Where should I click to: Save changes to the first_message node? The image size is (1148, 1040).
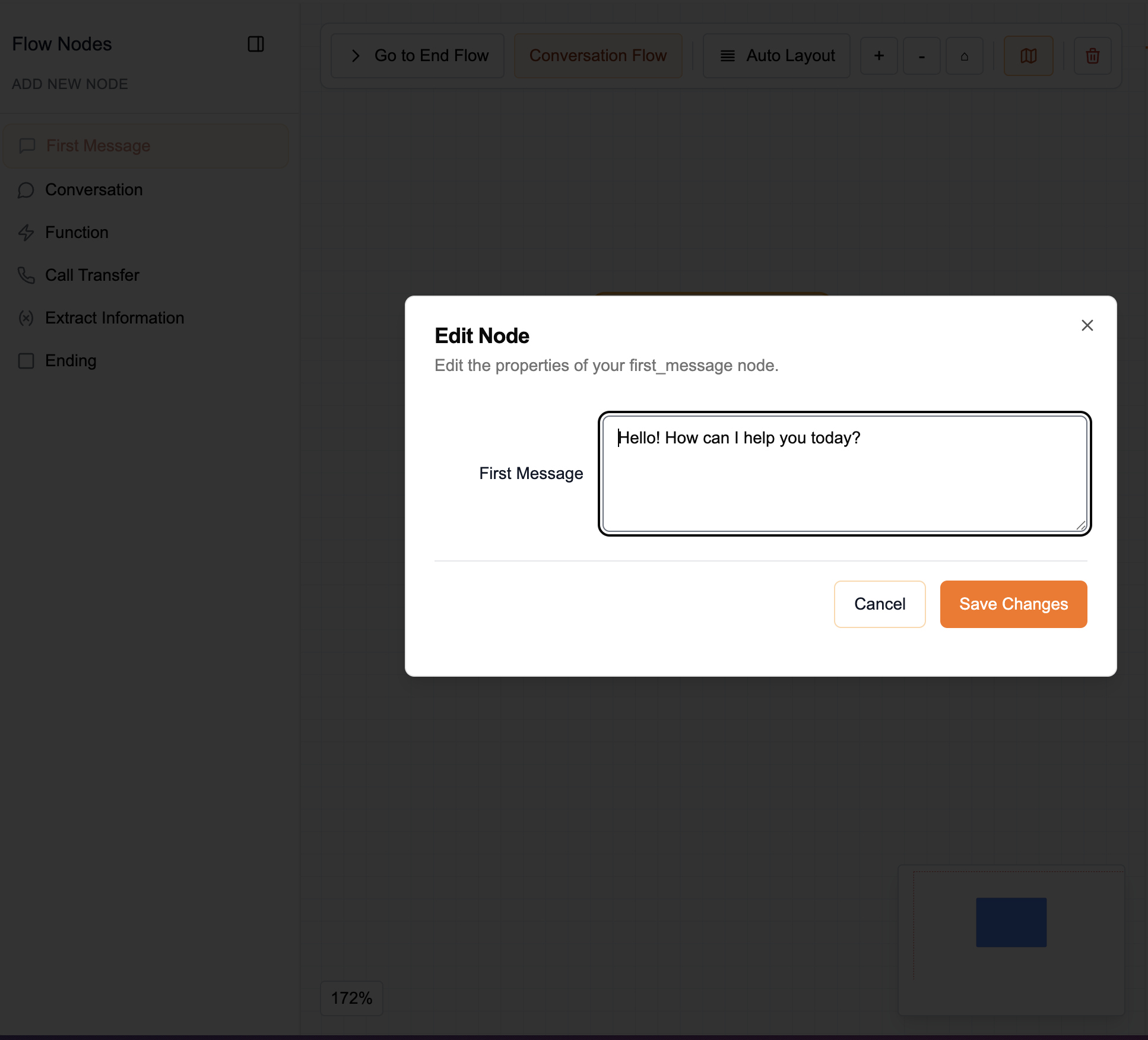click(1013, 604)
